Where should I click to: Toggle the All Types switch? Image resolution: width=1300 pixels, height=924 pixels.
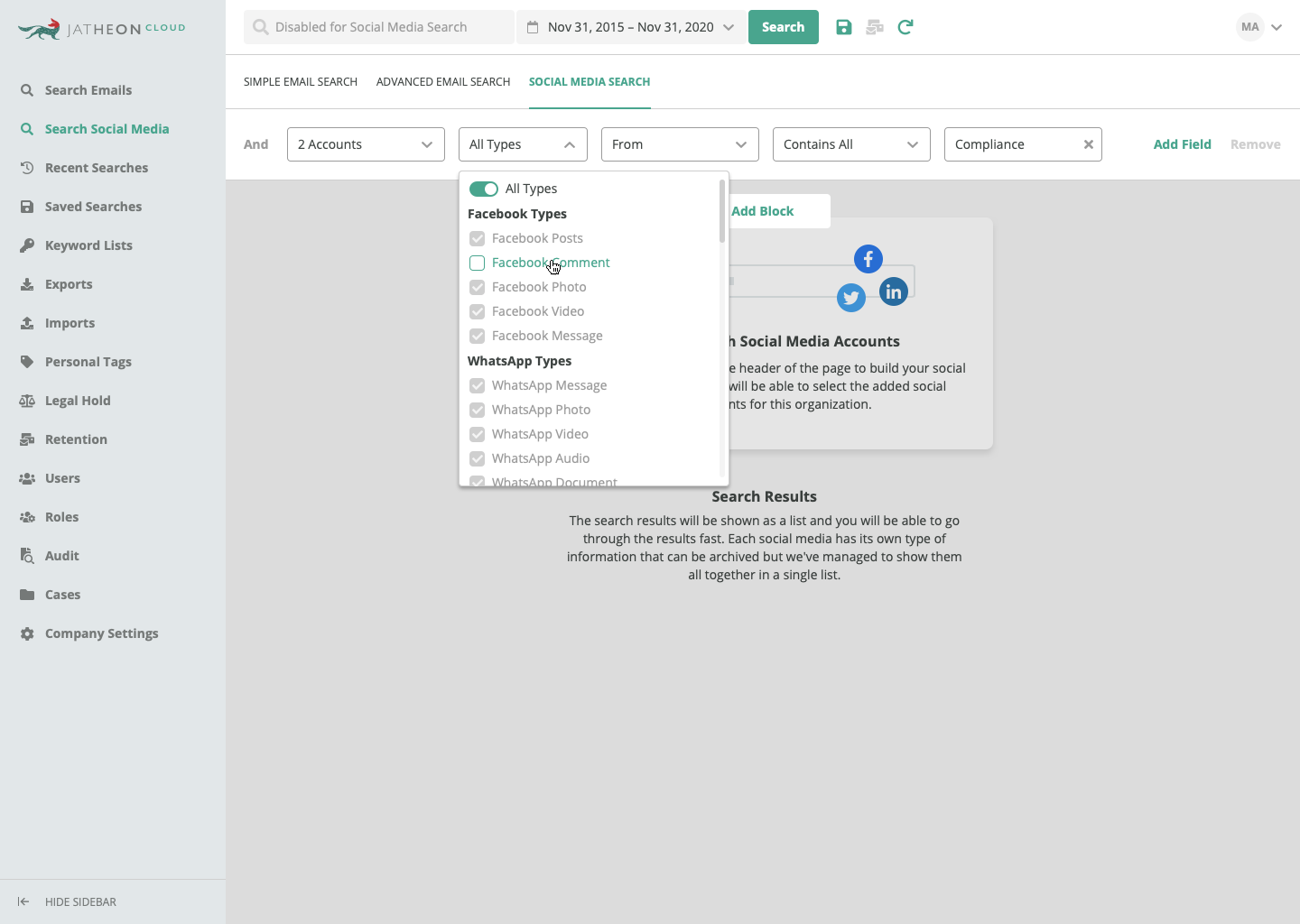click(x=484, y=189)
